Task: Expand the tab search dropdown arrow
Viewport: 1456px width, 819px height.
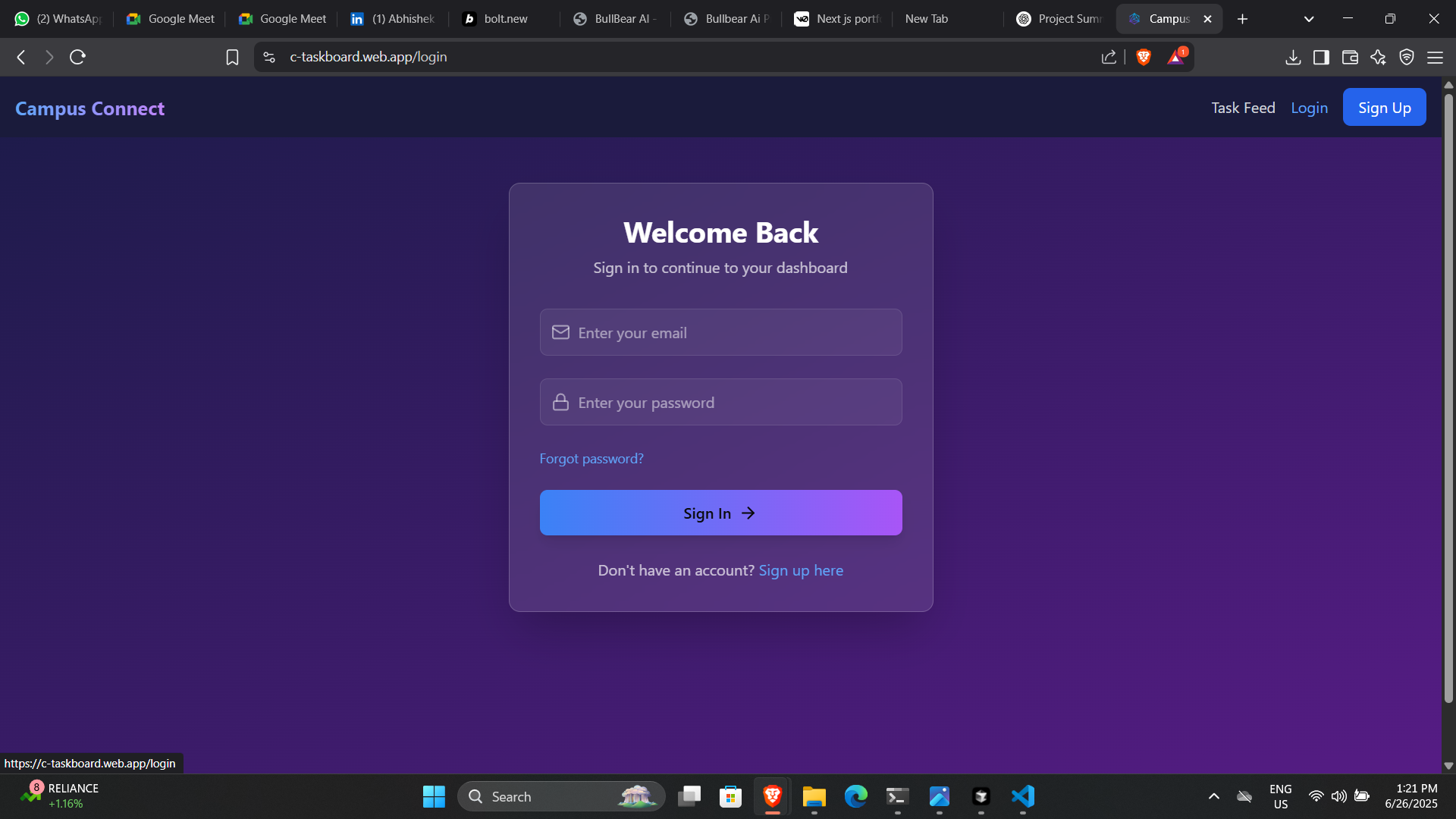Action: tap(1309, 19)
